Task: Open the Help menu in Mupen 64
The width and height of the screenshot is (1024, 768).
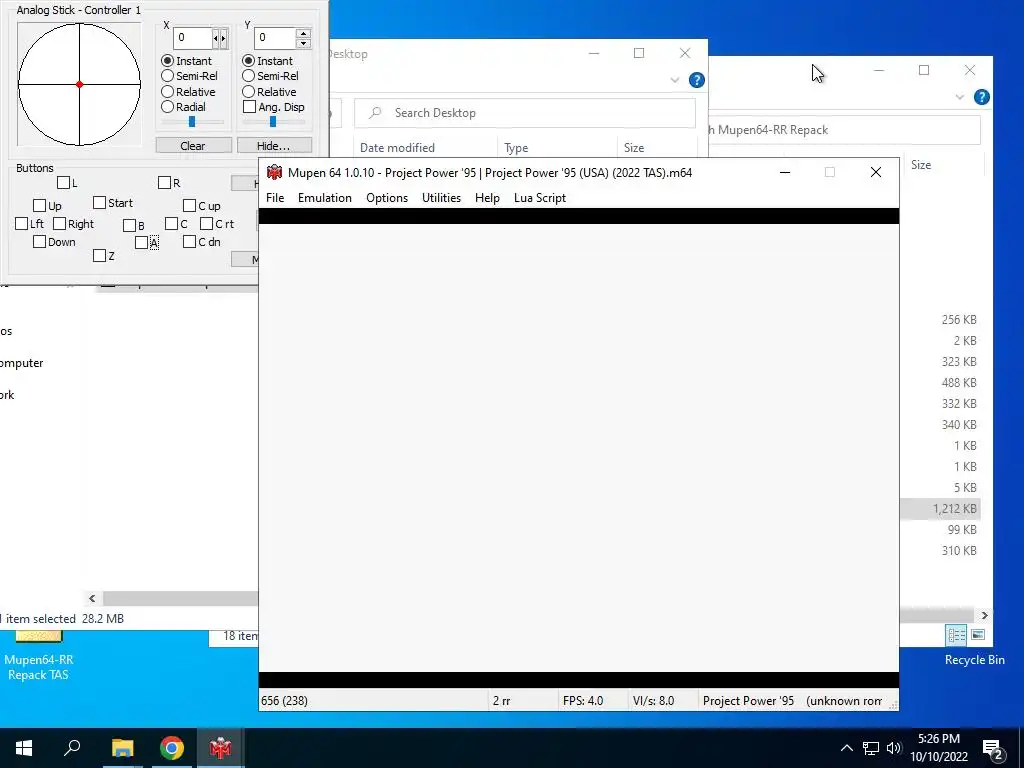Action: pyautogui.click(x=487, y=198)
